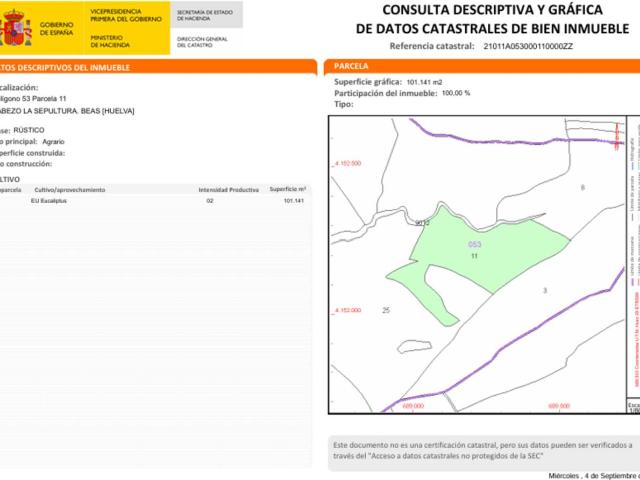Screen dimensions: 640x480
Task: Click 'Participación del inmueble' value 100,00 %
Action: click(456, 93)
